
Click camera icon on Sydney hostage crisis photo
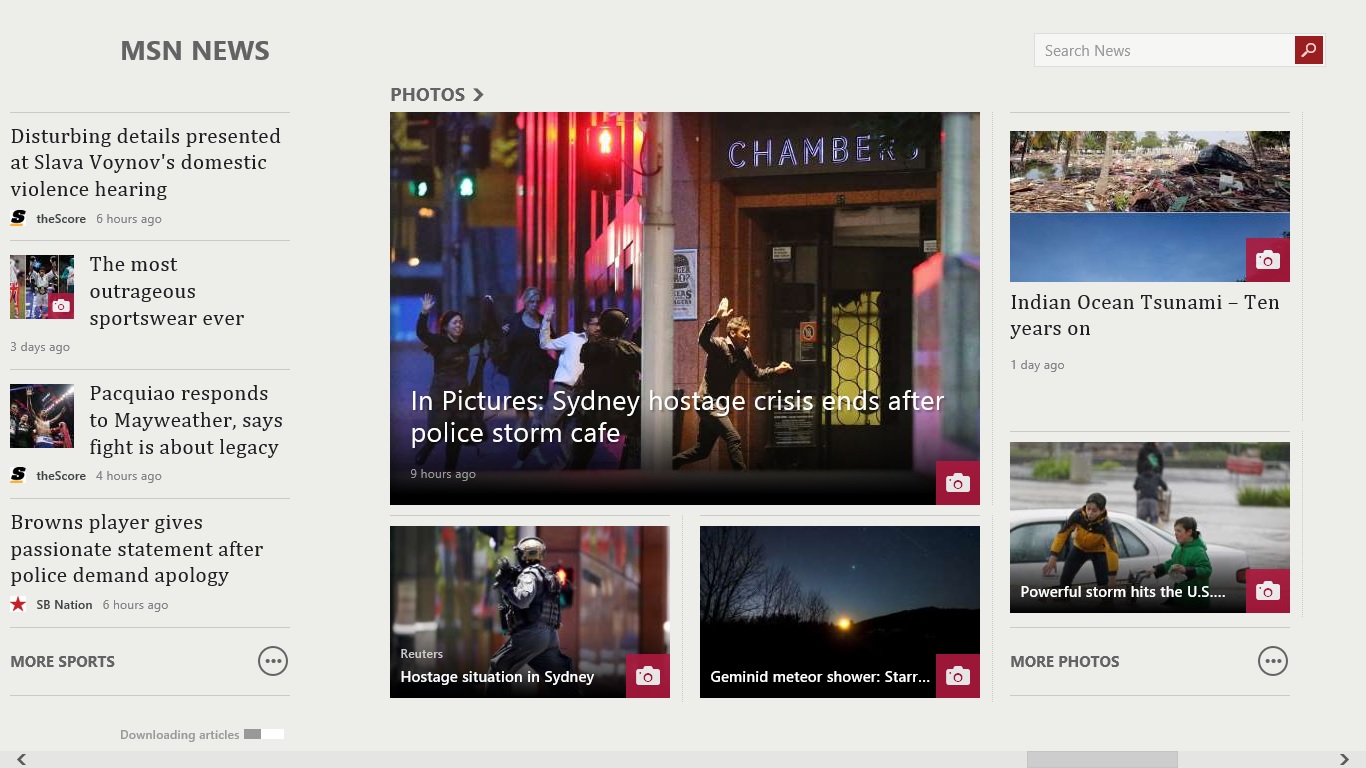point(958,483)
